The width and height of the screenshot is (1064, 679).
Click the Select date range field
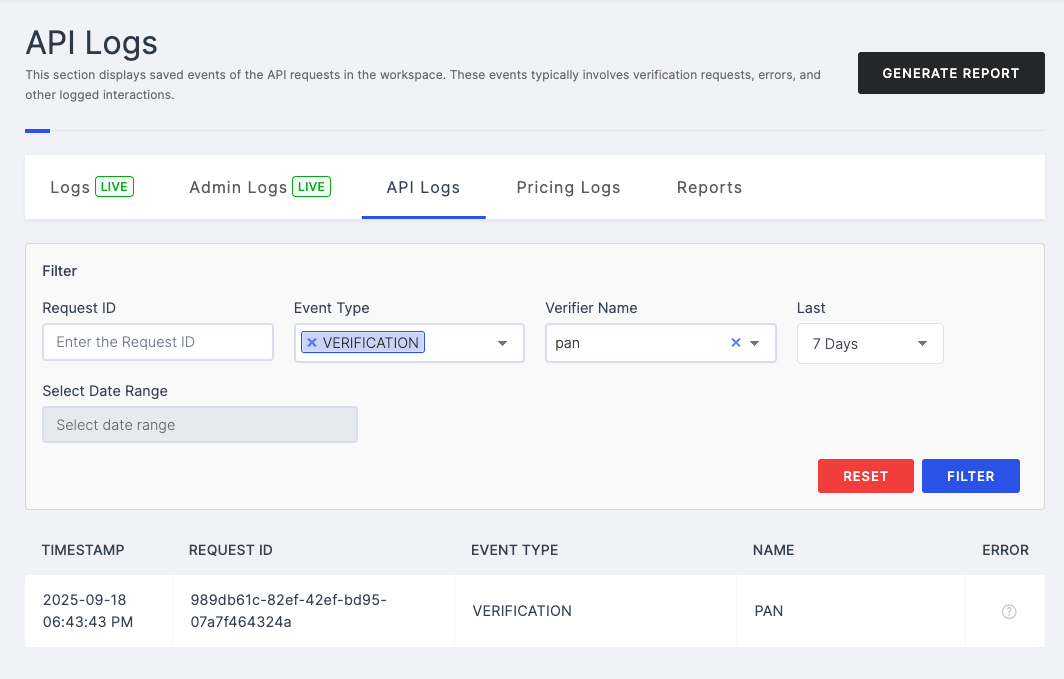click(x=200, y=425)
